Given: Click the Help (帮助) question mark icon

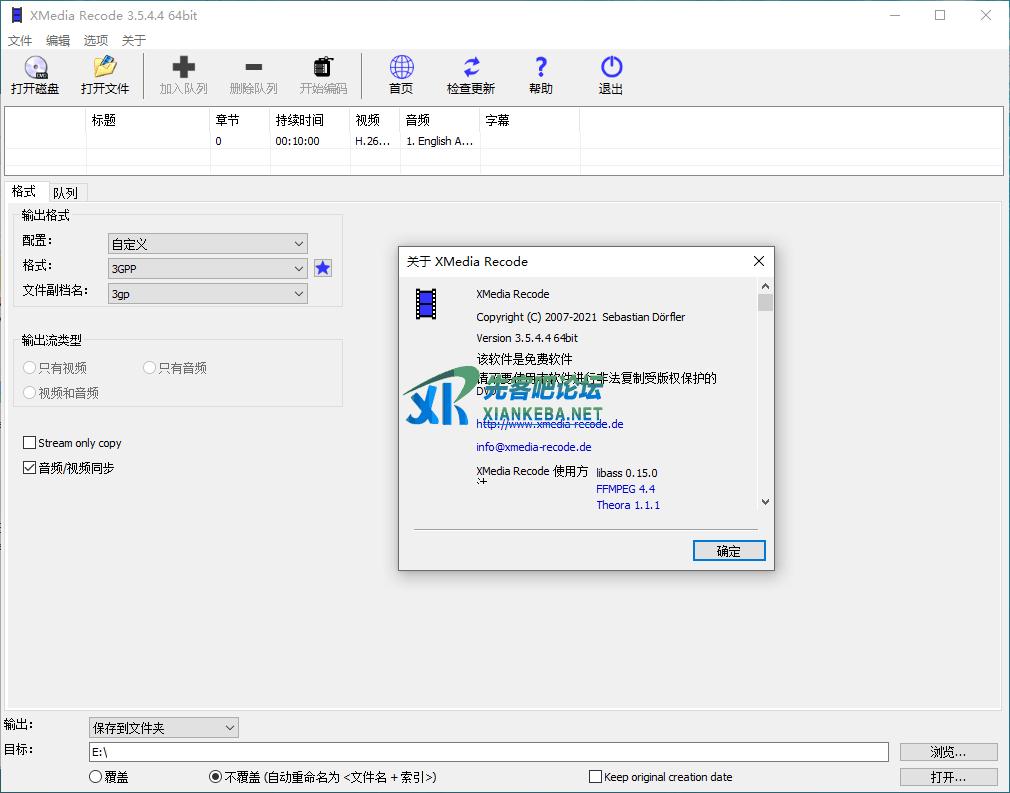Looking at the screenshot, I should coord(541,68).
